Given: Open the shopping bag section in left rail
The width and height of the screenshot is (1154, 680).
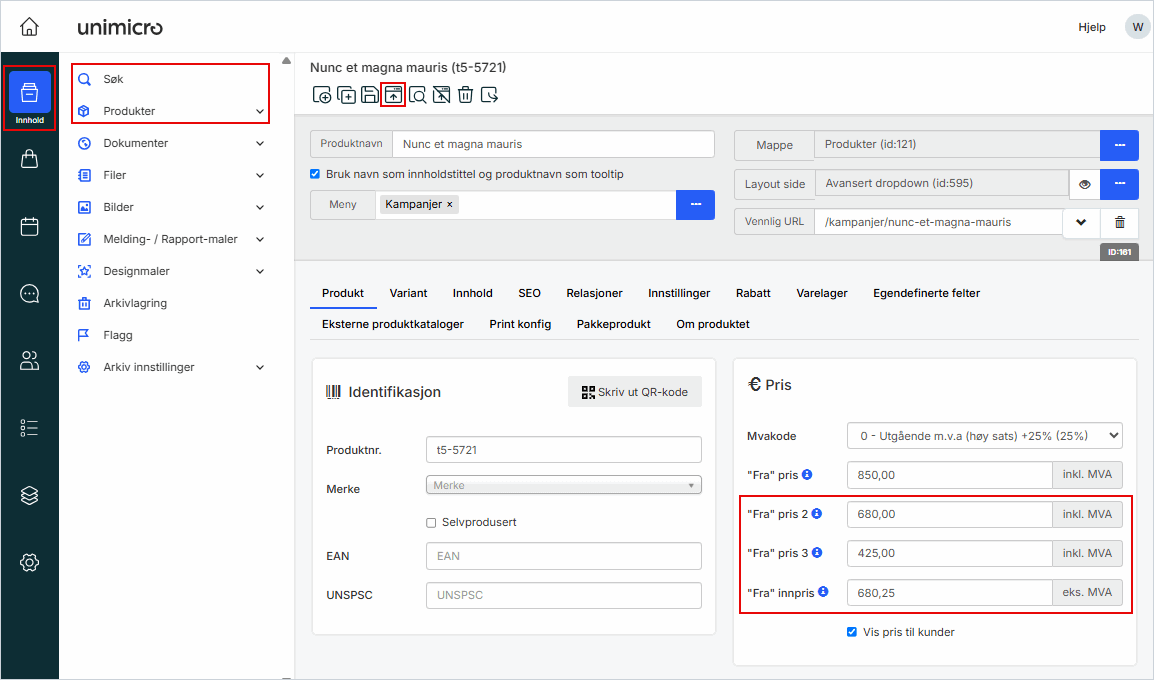Looking at the screenshot, I should click(x=30, y=159).
